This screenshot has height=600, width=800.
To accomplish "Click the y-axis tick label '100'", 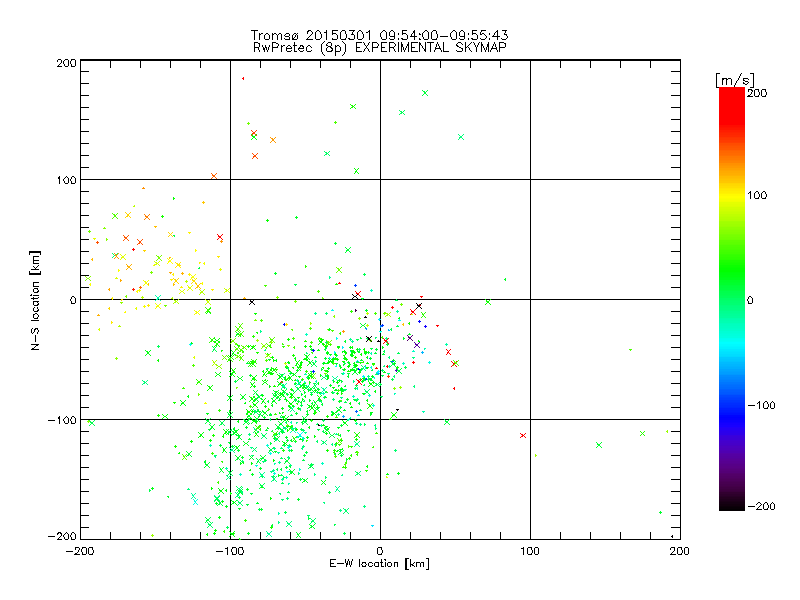I will pyautogui.click(x=66, y=180).
